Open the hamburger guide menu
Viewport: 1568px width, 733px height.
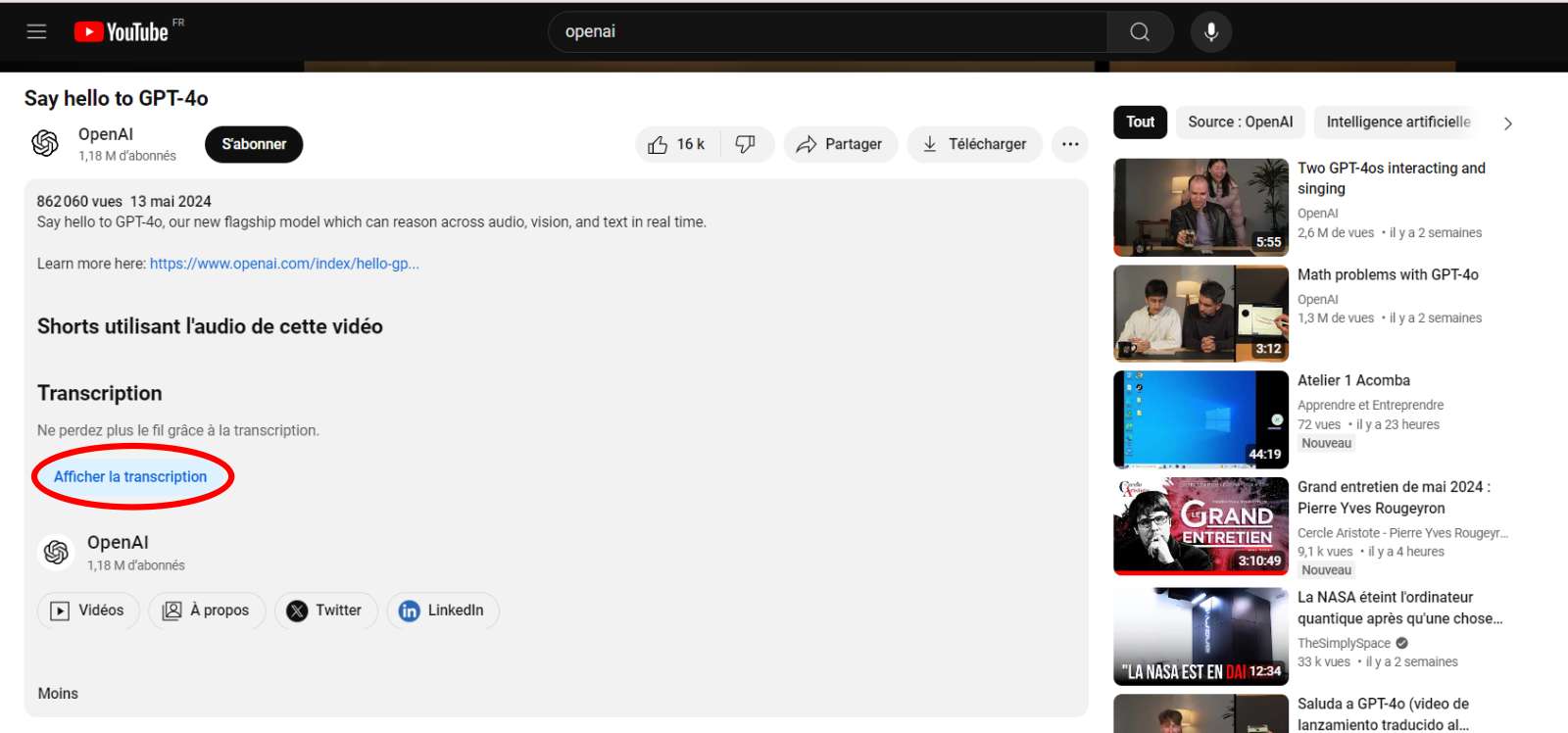click(x=36, y=31)
